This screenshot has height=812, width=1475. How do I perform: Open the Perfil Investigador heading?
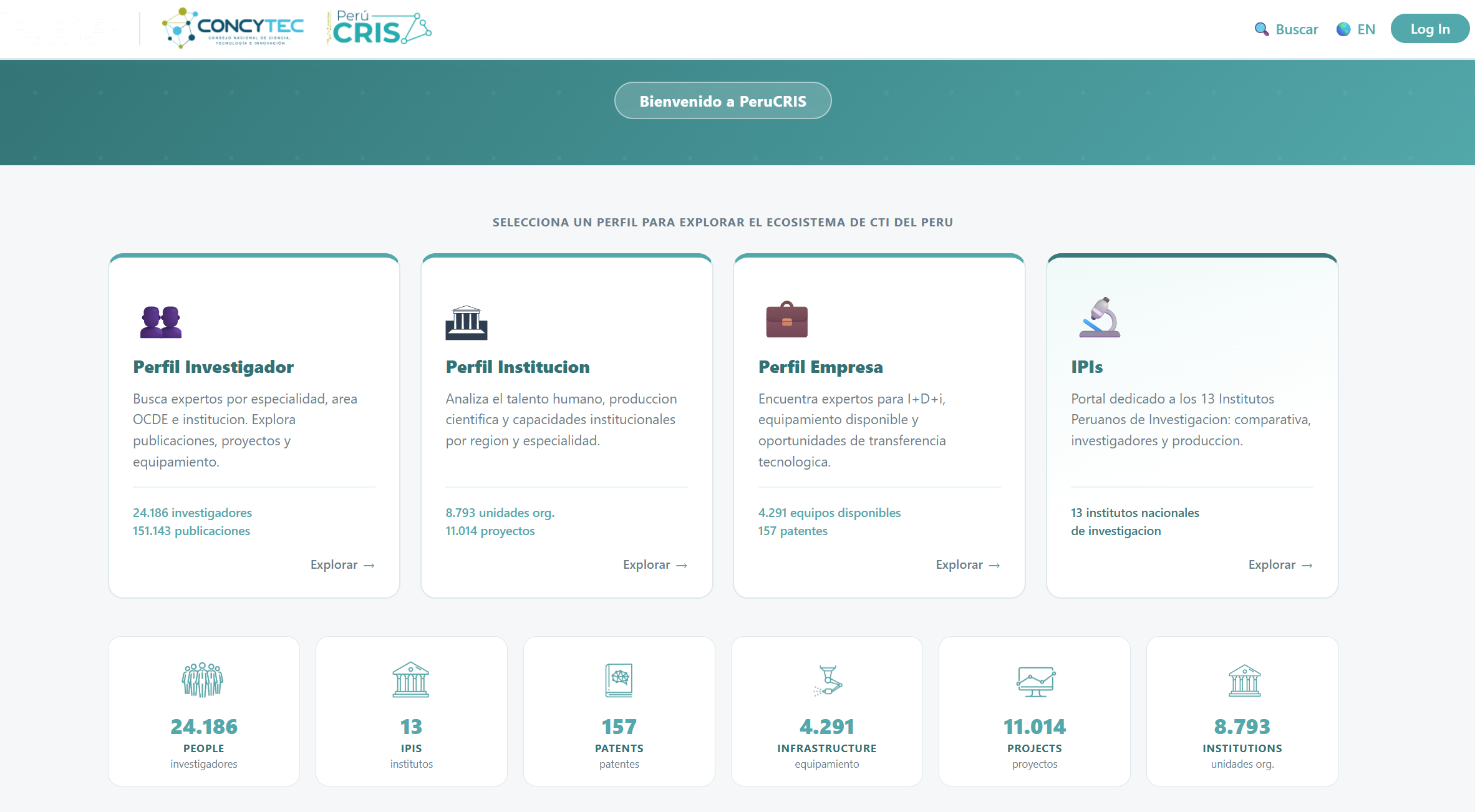(213, 367)
